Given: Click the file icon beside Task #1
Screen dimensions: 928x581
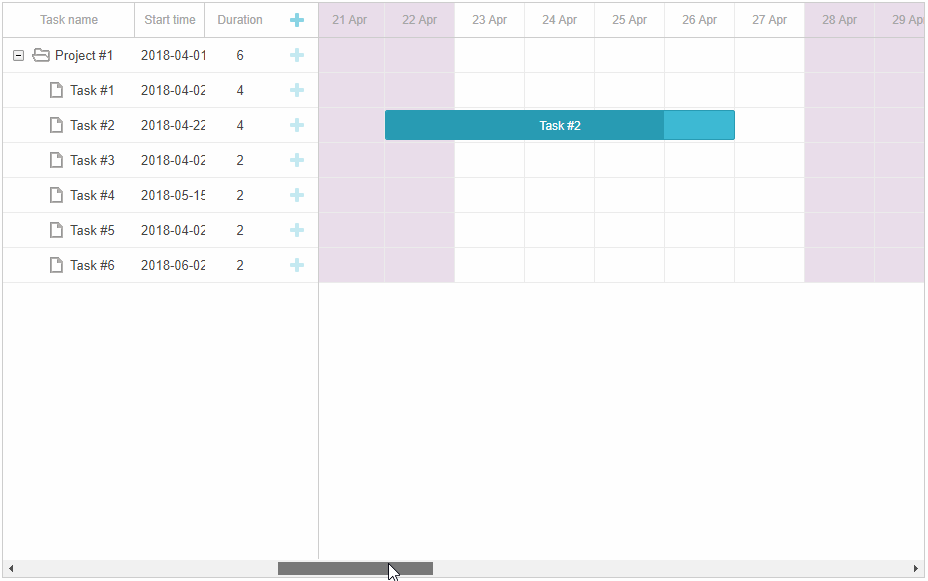Looking at the screenshot, I should (x=56, y=90).
